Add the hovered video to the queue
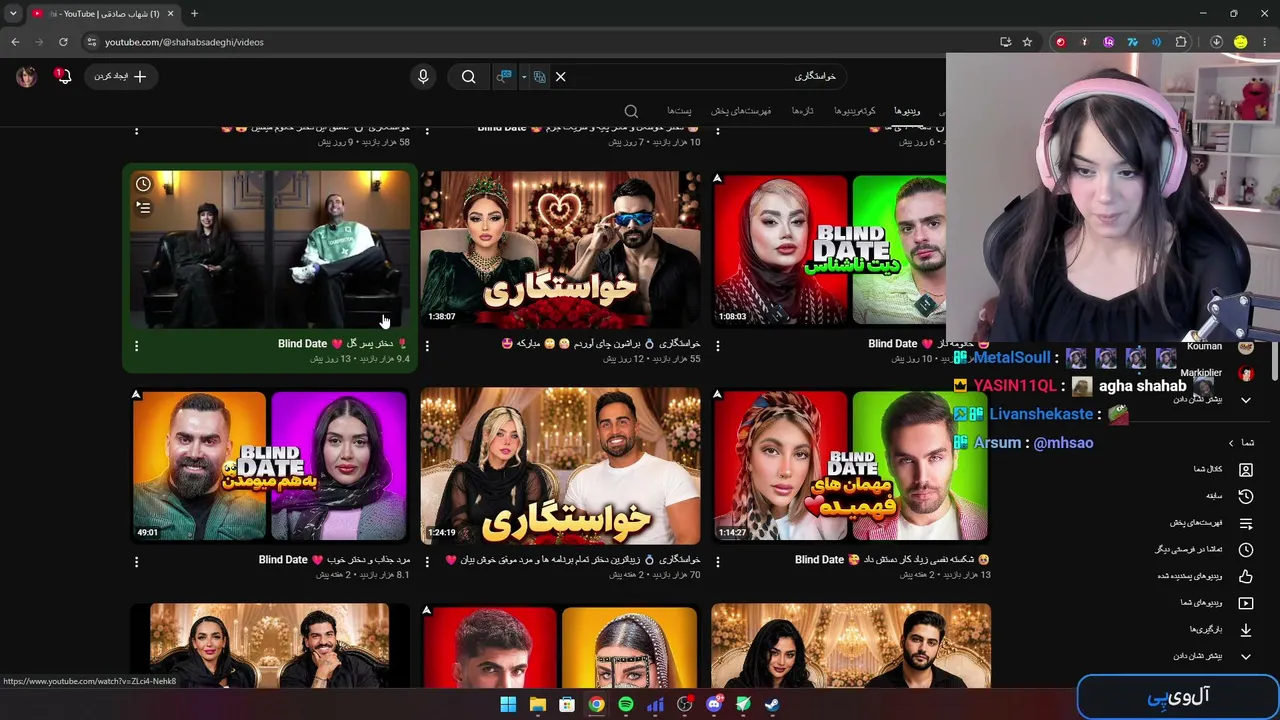Screen dimensions: 1280x720 (x=144, y=208)
